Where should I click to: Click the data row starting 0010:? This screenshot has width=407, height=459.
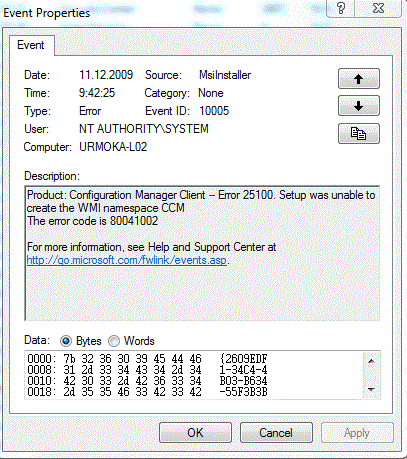147,381
